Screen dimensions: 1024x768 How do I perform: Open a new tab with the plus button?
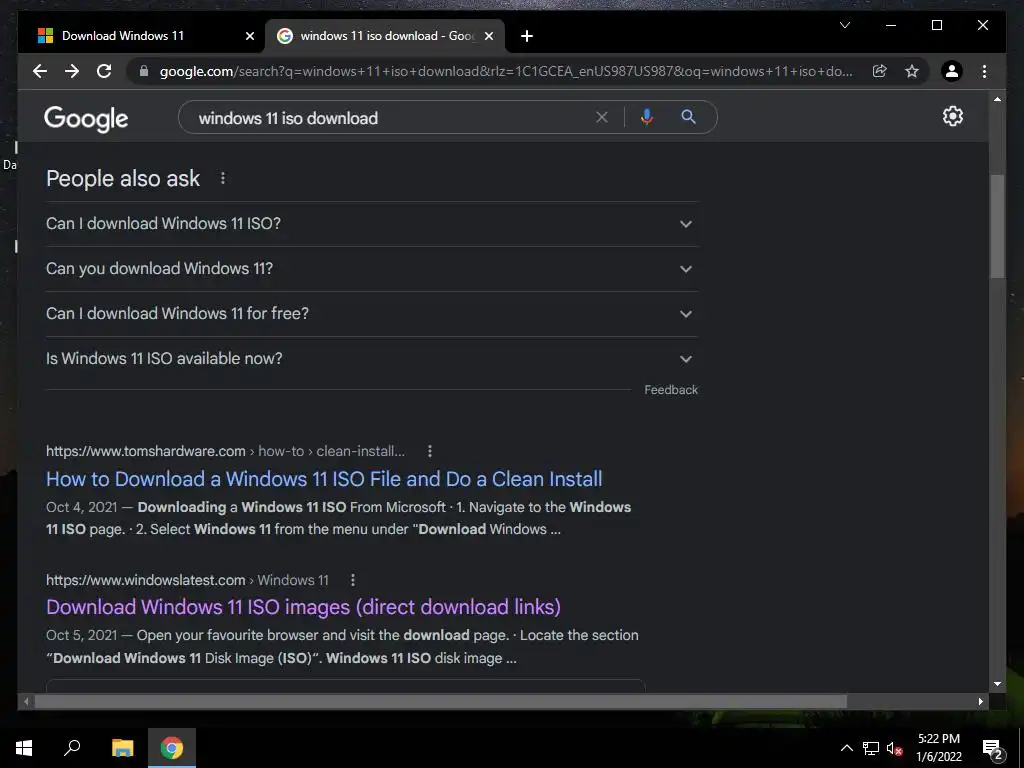(x=527, y=36)
